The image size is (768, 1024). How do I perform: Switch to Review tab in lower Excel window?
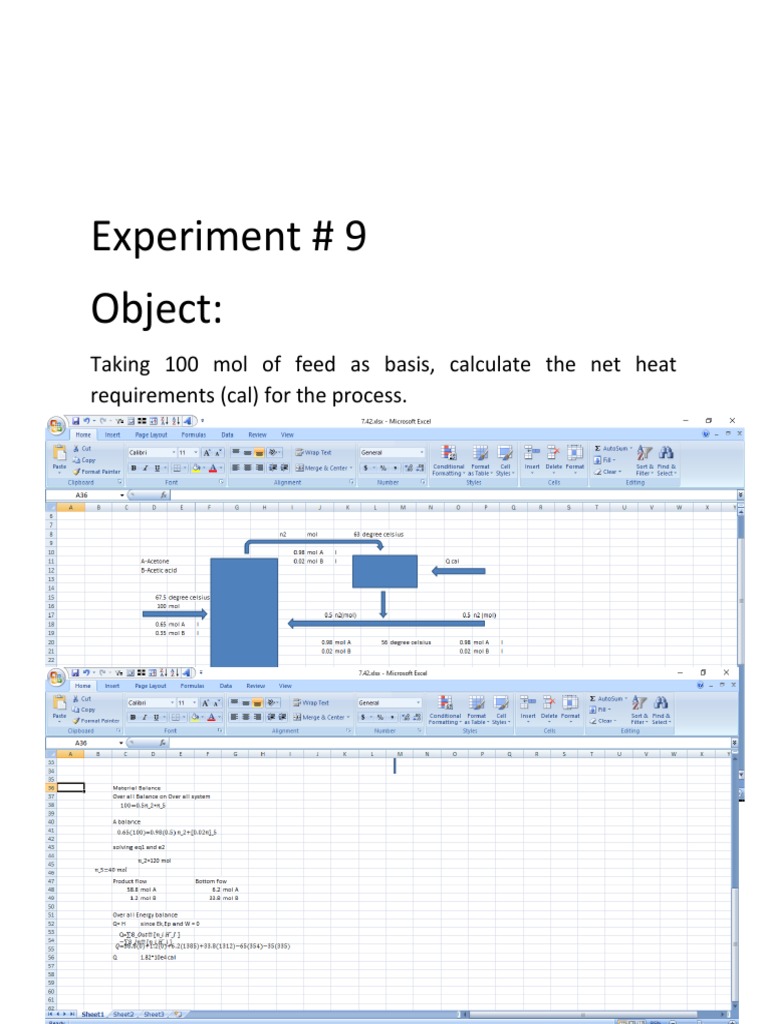(x=255, y=686)
